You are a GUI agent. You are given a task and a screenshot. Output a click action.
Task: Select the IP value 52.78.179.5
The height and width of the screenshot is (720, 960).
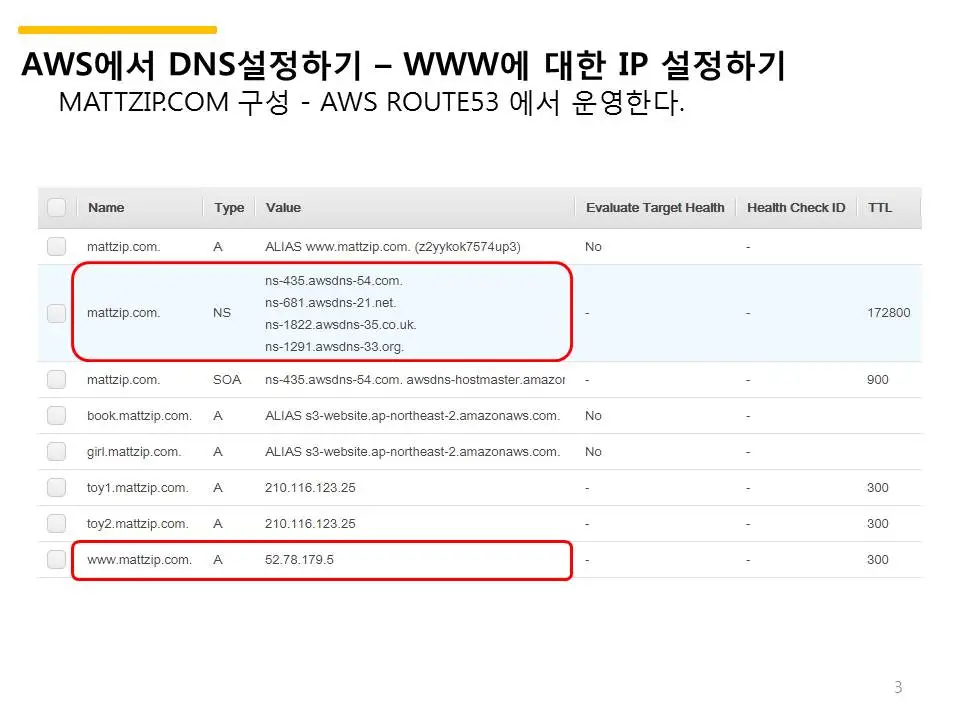coord(299,560)
